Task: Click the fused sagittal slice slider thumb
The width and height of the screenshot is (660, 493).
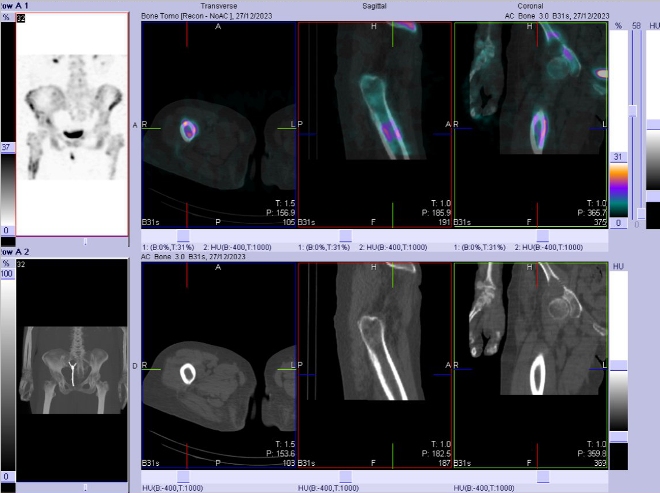Action: pyautogui.click(x=345, y=236)
